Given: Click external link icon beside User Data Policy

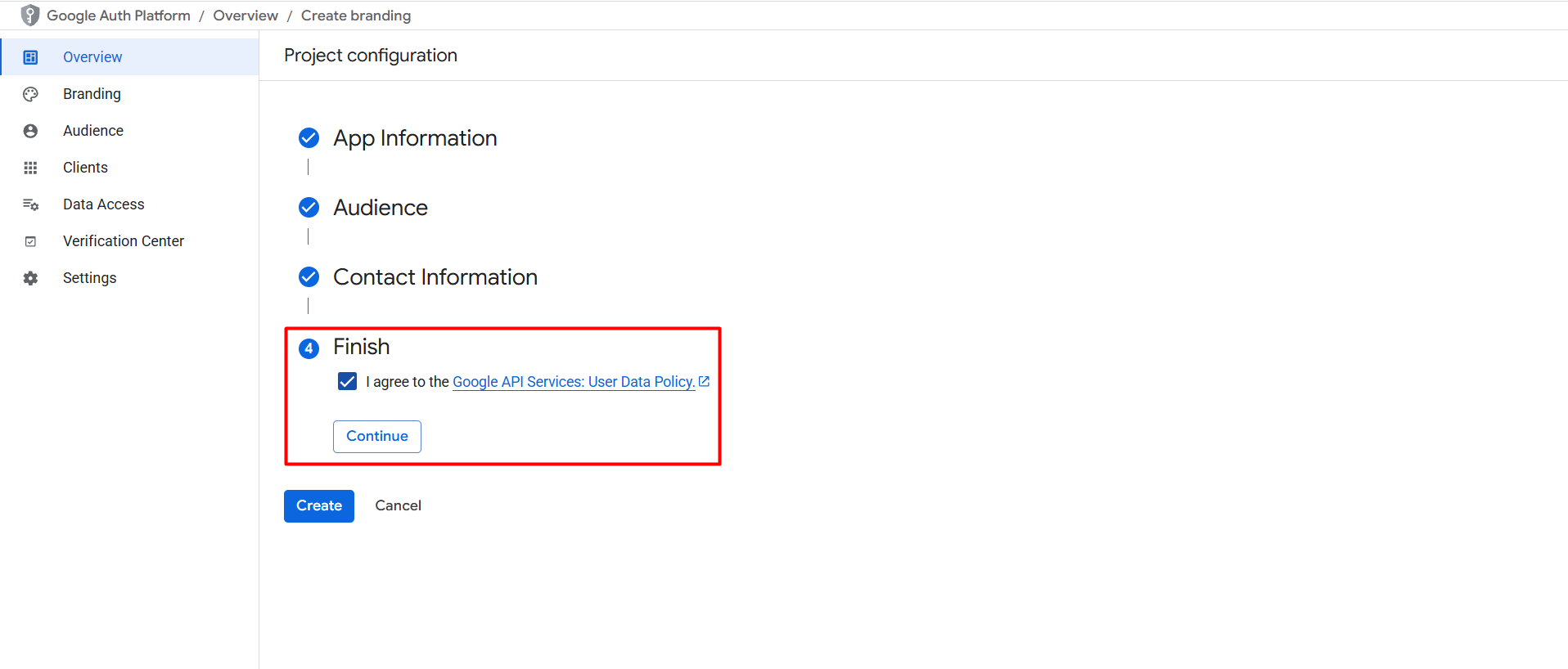Looking at the screenshot, I should [x=704, y=381].
